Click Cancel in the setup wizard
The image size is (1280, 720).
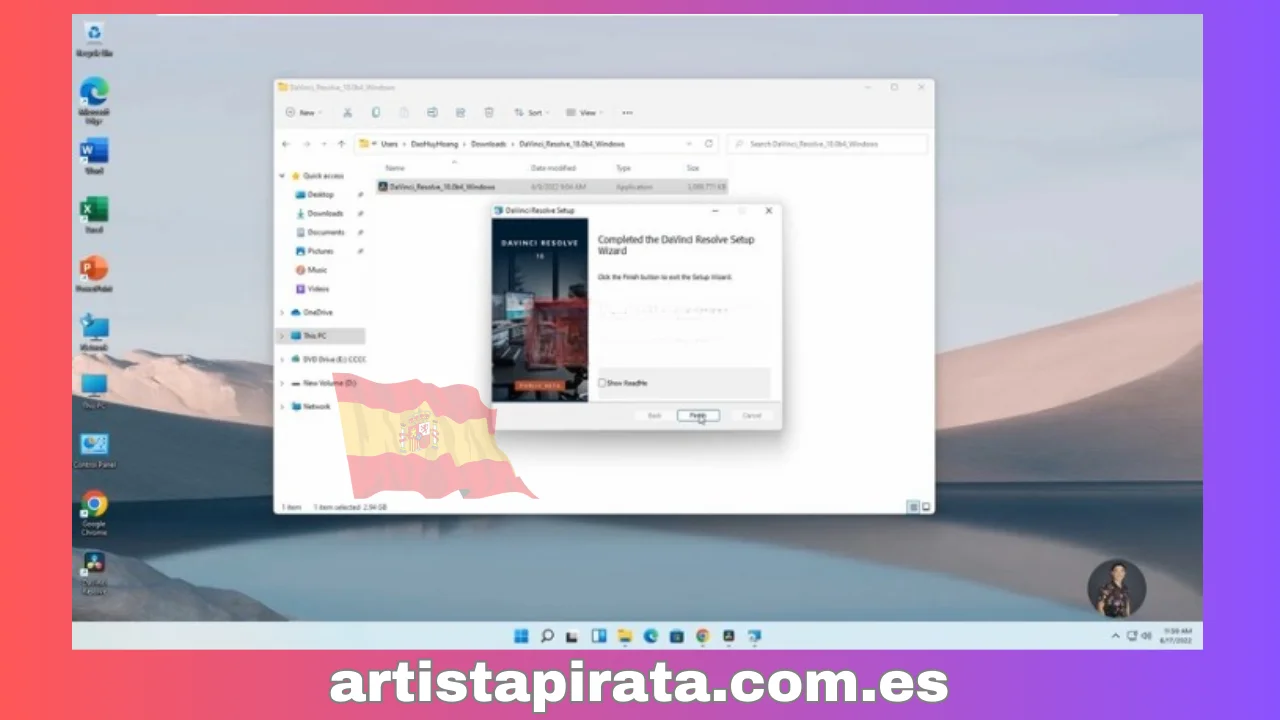pos(752,415)
